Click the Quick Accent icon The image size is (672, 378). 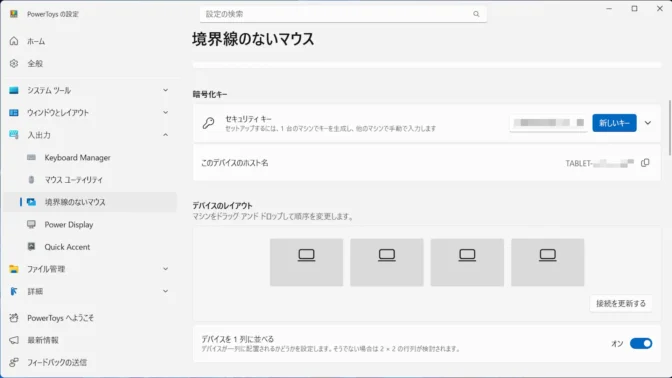31,246
